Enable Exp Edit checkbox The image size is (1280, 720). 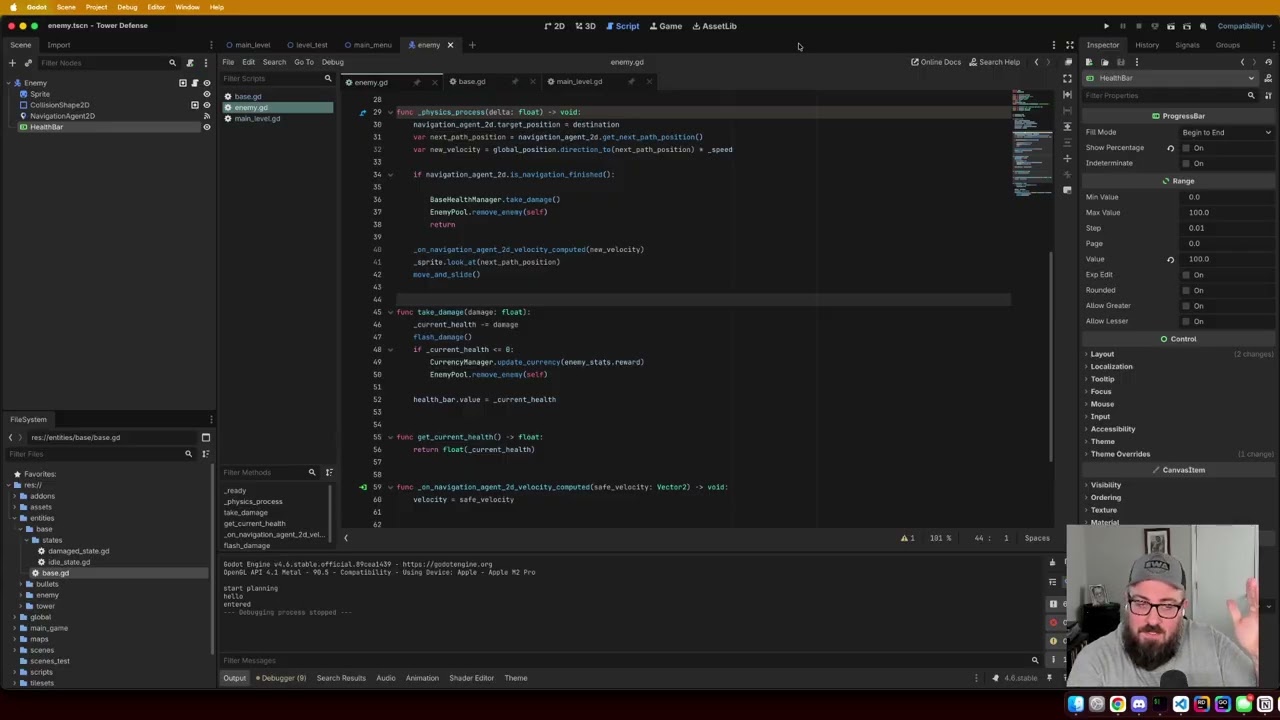tap(1186, 275)
